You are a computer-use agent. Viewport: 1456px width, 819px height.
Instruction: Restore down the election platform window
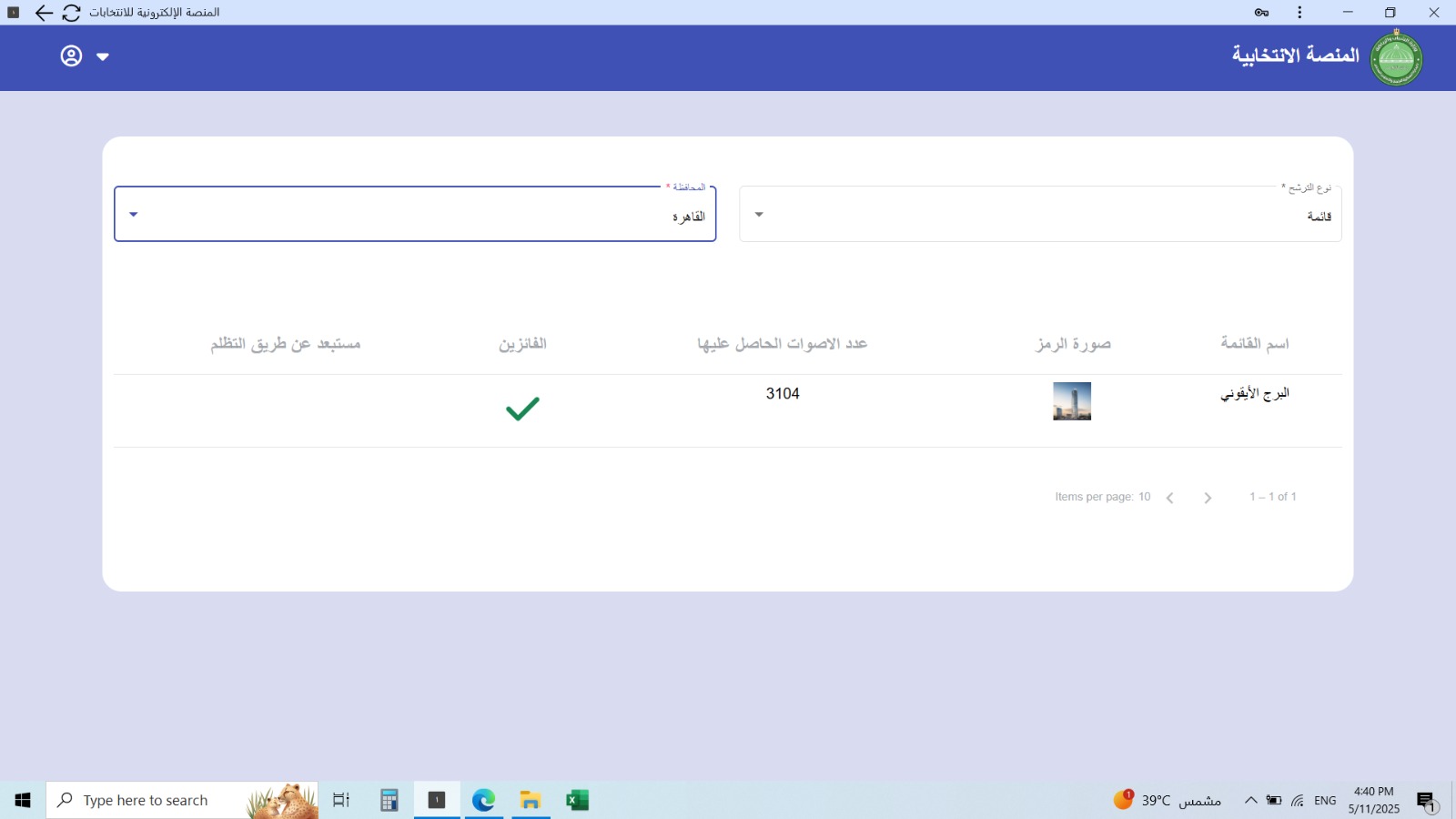(x=1390, y=13)
